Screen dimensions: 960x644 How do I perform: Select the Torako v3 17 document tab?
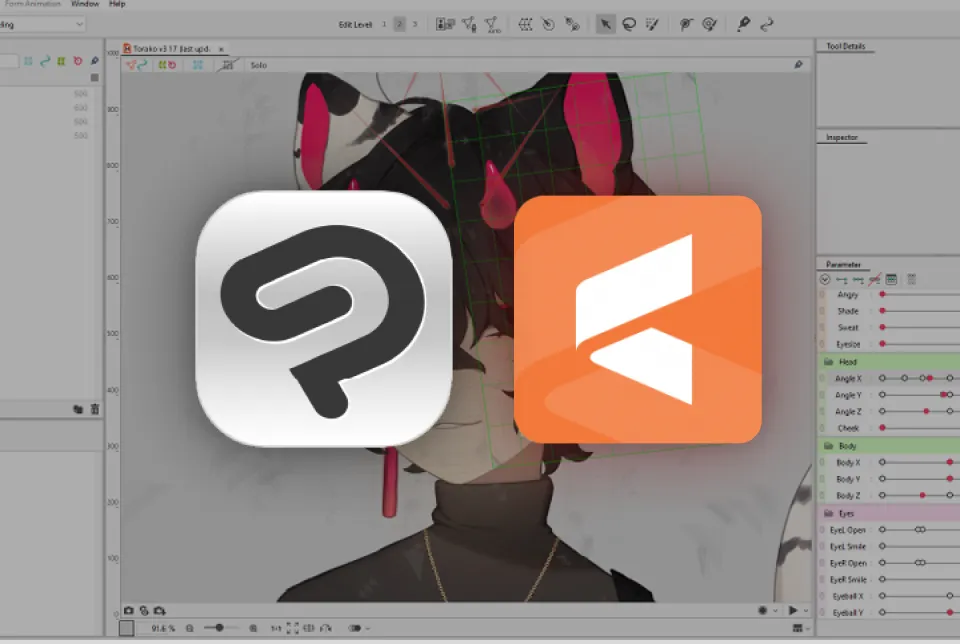click(171, 48)
